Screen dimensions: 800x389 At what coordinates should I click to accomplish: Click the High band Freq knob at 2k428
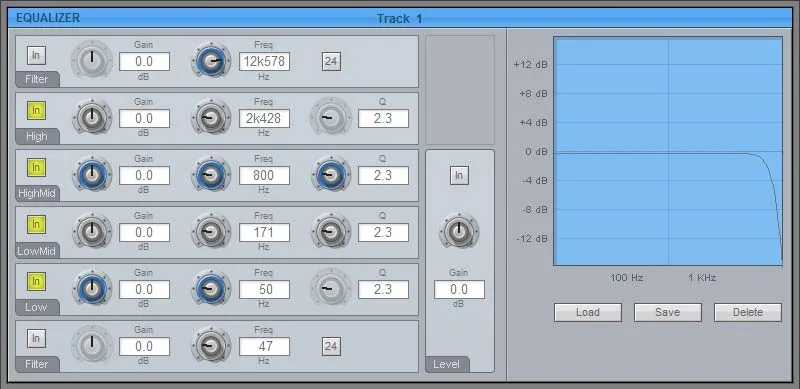point(211,118)
